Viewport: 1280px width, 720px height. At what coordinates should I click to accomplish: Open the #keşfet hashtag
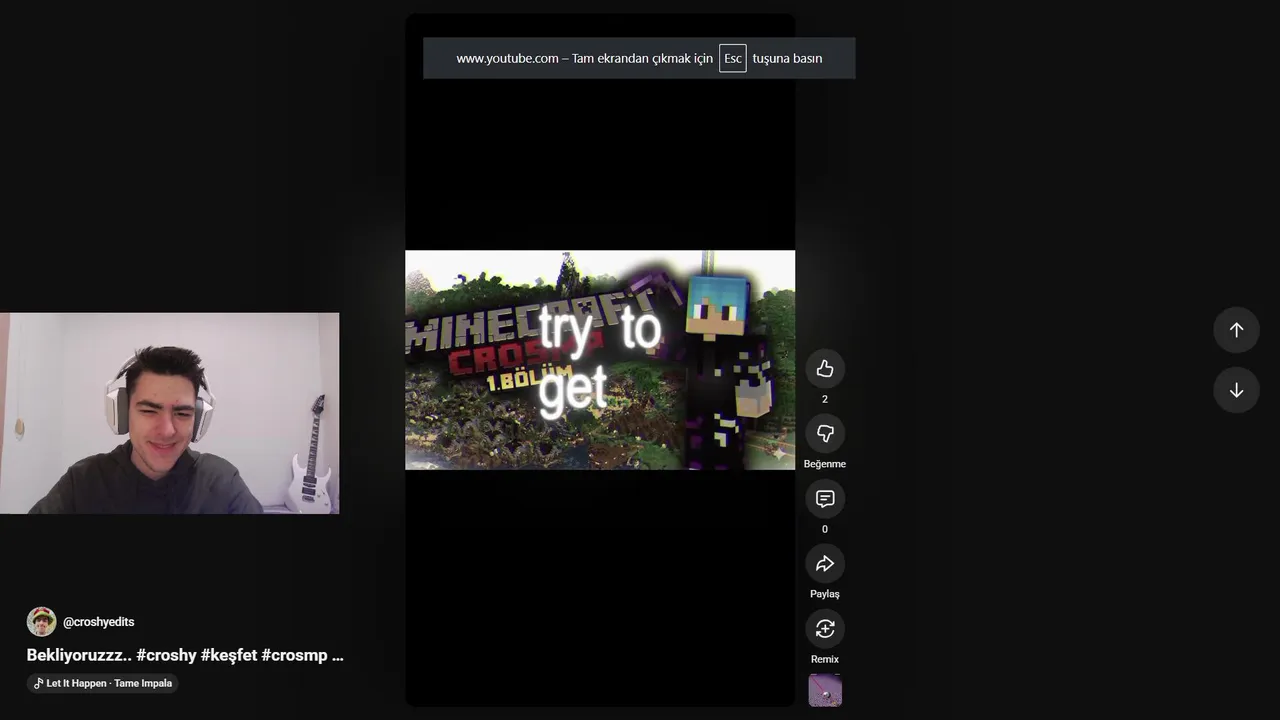tap(229, 655)
